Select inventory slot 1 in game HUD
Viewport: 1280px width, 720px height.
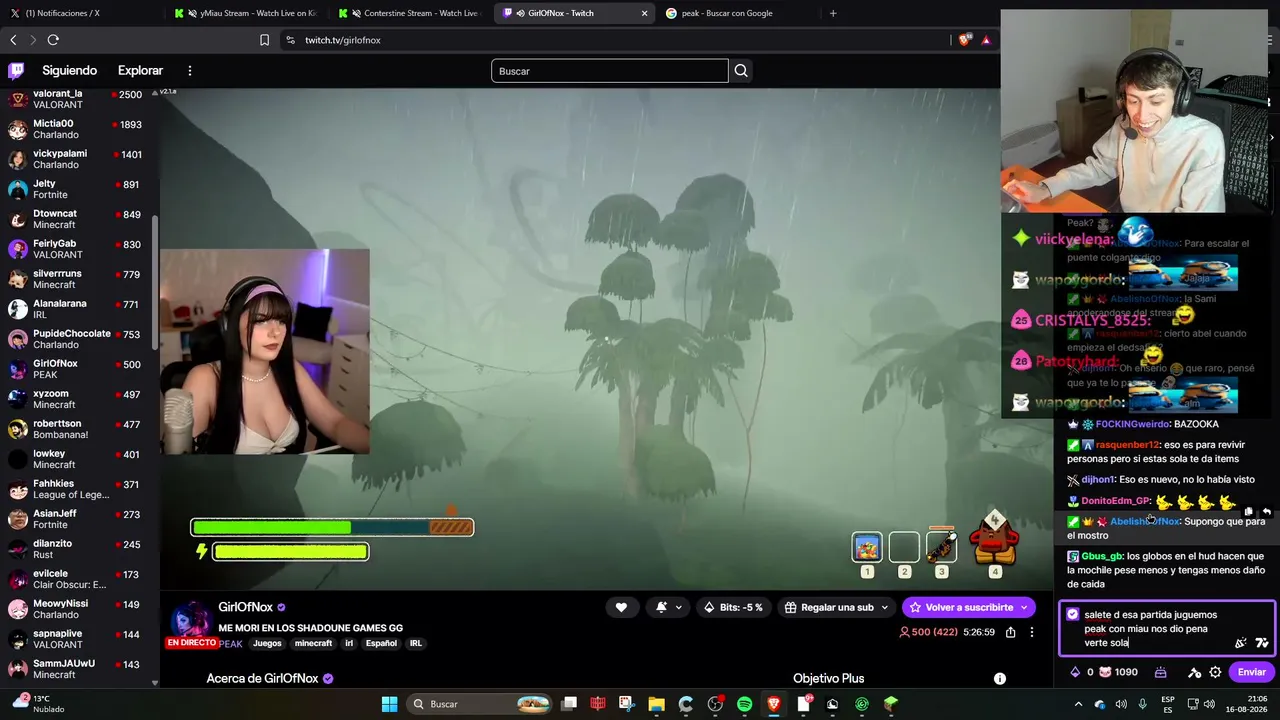tap(867, 547)
